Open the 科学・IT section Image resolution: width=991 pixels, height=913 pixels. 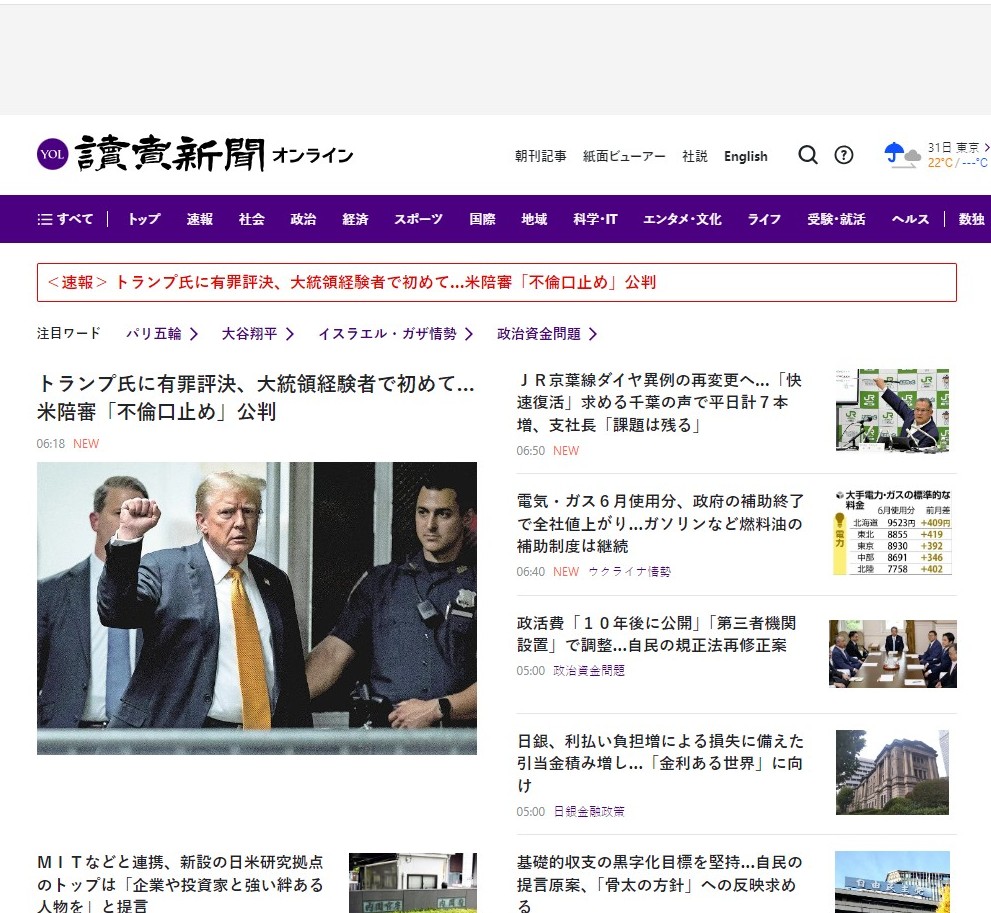[595, 219]
